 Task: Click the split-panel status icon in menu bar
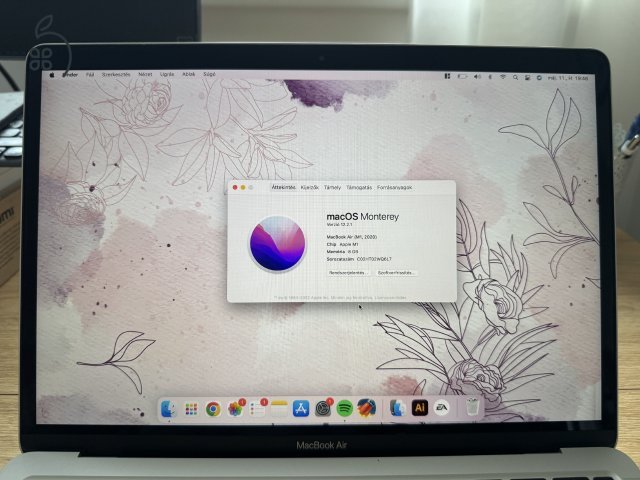(447, 76)
